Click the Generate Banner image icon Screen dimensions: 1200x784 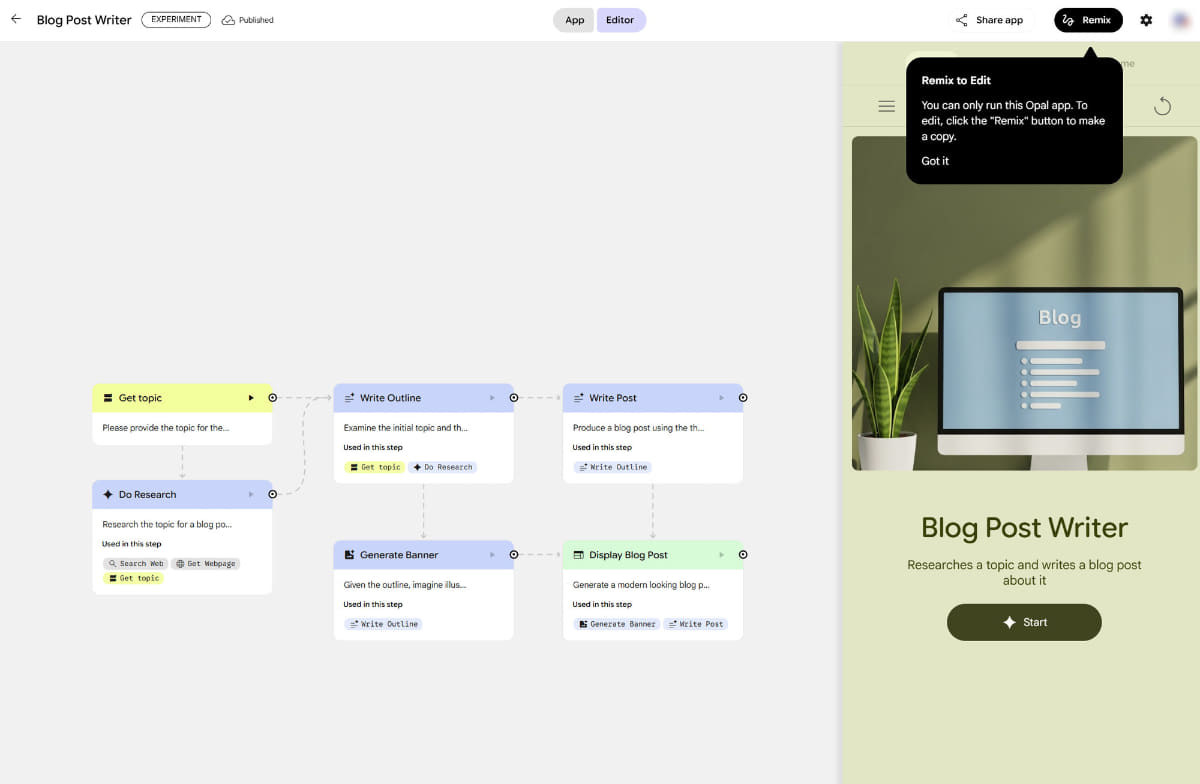[349, 555]
